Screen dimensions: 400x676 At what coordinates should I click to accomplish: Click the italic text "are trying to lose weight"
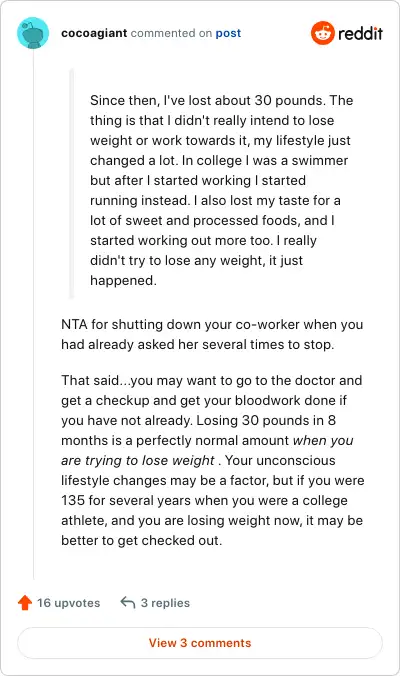[x=138, y=460]
